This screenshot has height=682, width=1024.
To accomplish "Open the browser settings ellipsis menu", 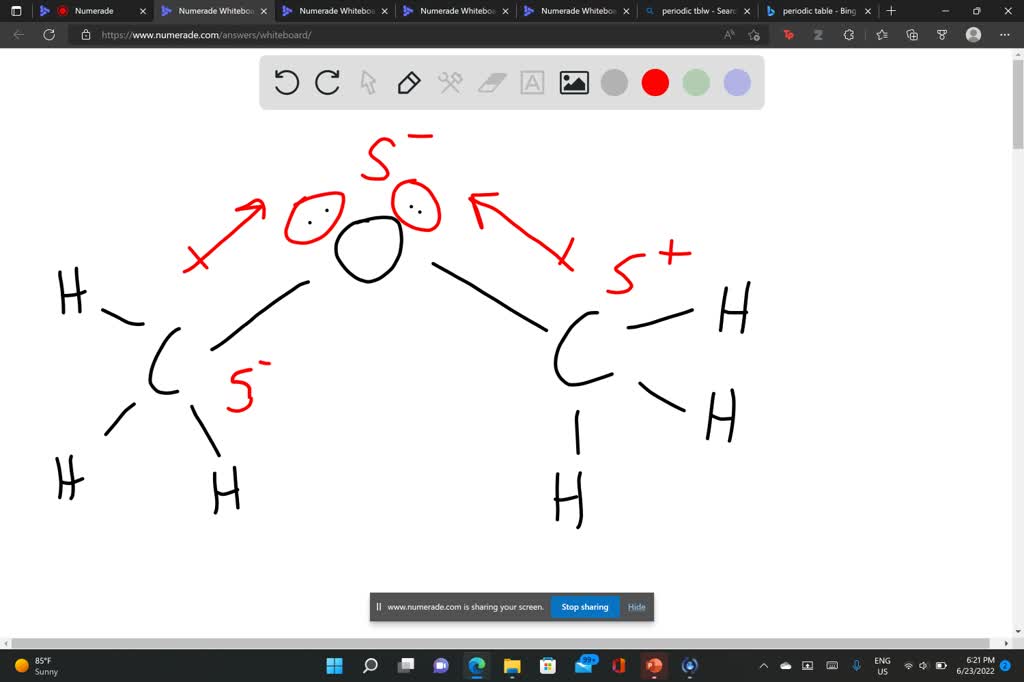I will click(1005, 34).
